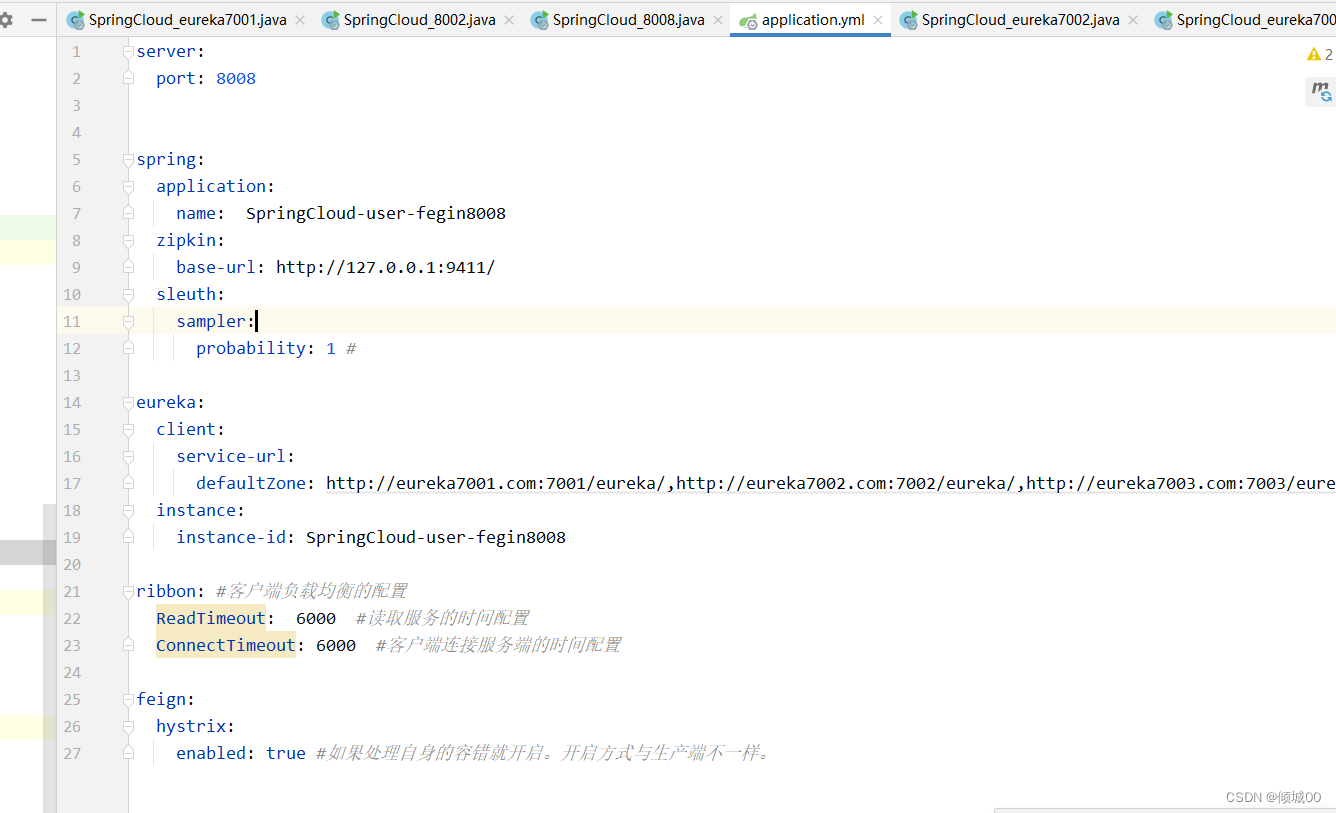The width and height of the screenshot is (1336, 813).
Task: Collapse the ribbon block fold marker
Action: click(x=128, y=591)
